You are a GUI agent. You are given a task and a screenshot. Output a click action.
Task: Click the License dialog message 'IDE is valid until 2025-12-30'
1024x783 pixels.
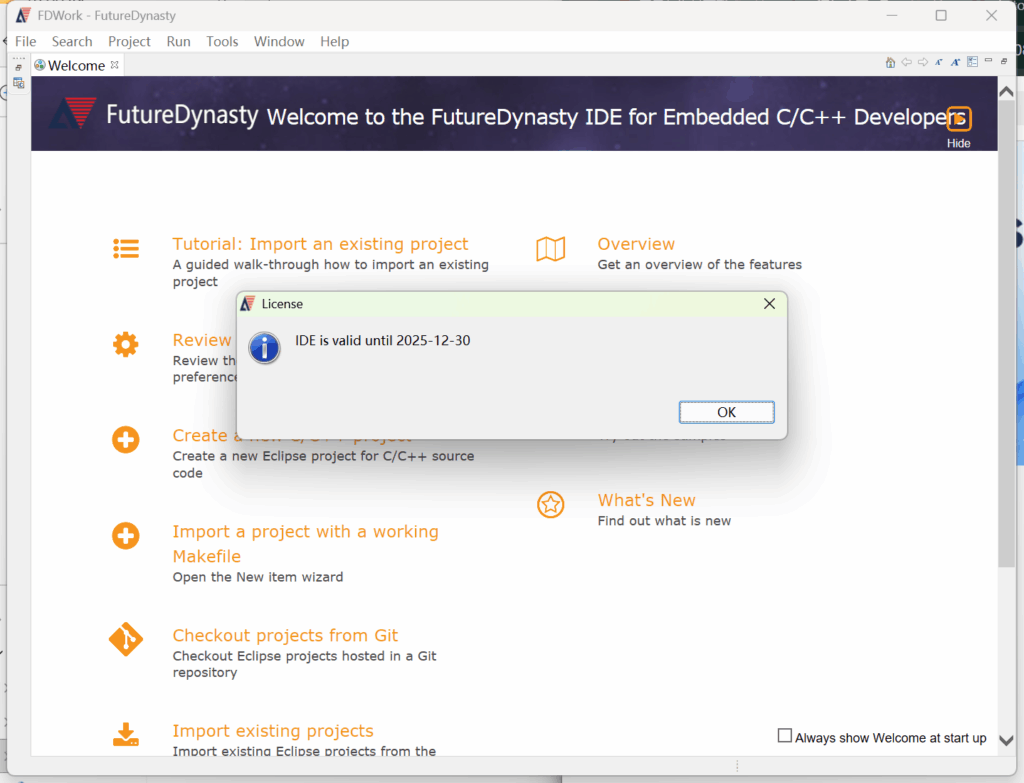coord(383,340)
